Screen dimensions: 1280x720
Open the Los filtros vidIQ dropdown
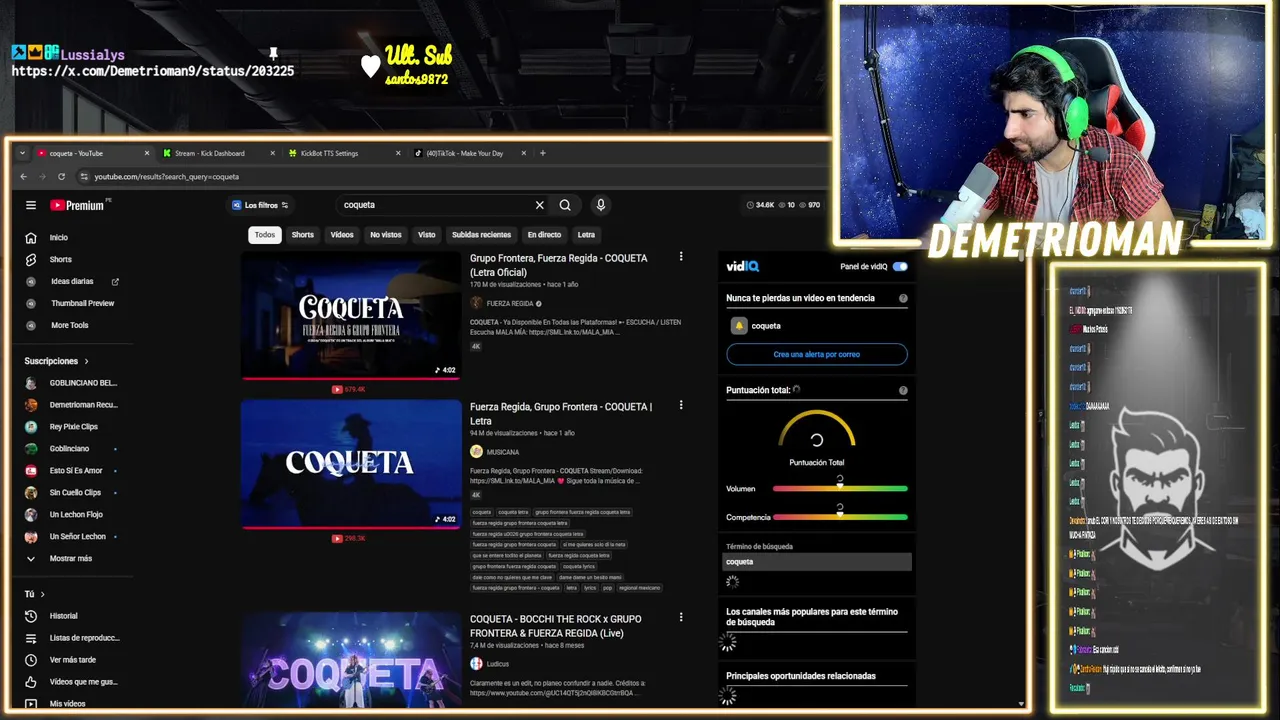[x=260, y=205]
